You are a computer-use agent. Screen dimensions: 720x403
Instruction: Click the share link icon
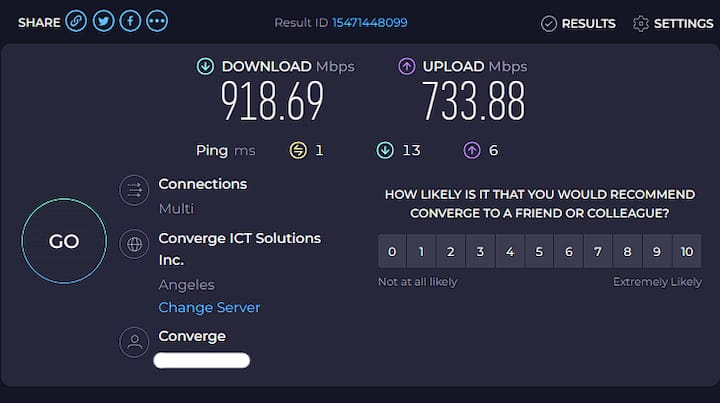pyautogui.click(x=77, y=21)
